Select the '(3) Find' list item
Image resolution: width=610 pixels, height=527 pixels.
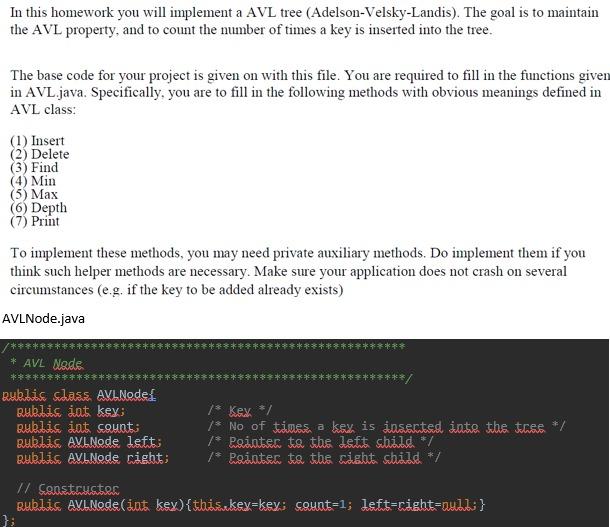click(34, 167)
